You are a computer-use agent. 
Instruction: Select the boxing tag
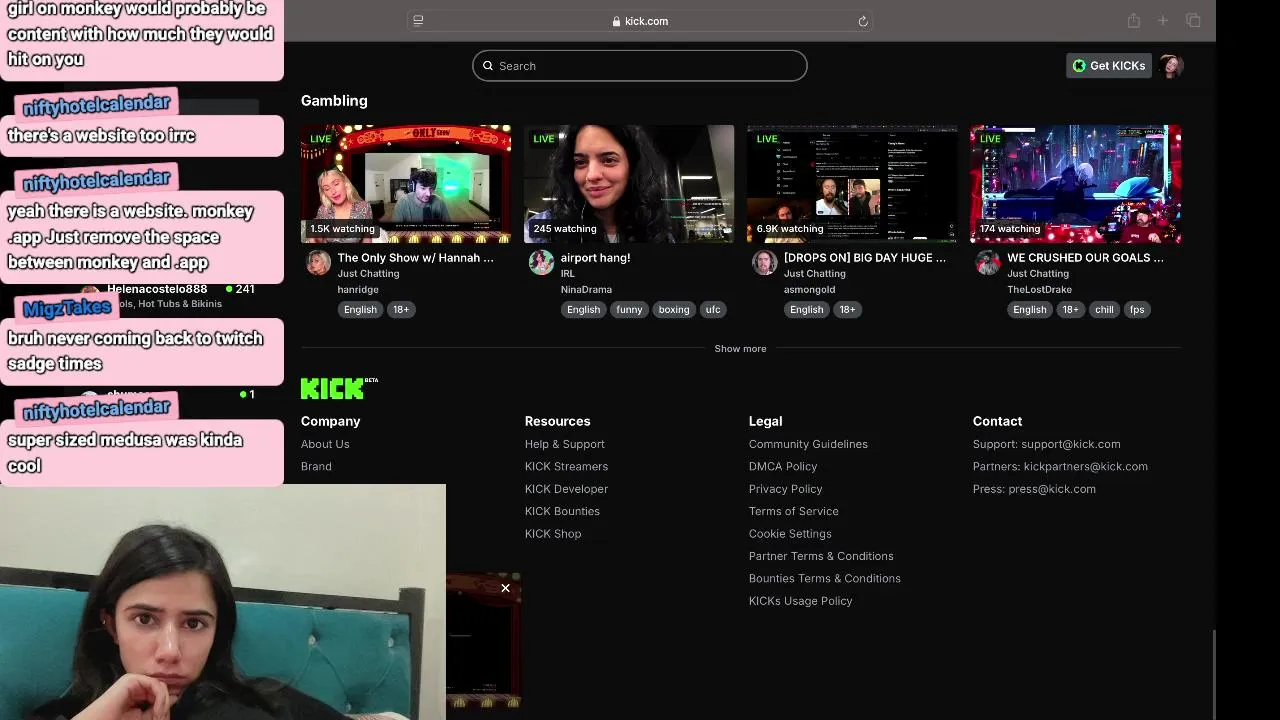coord(674,310)
